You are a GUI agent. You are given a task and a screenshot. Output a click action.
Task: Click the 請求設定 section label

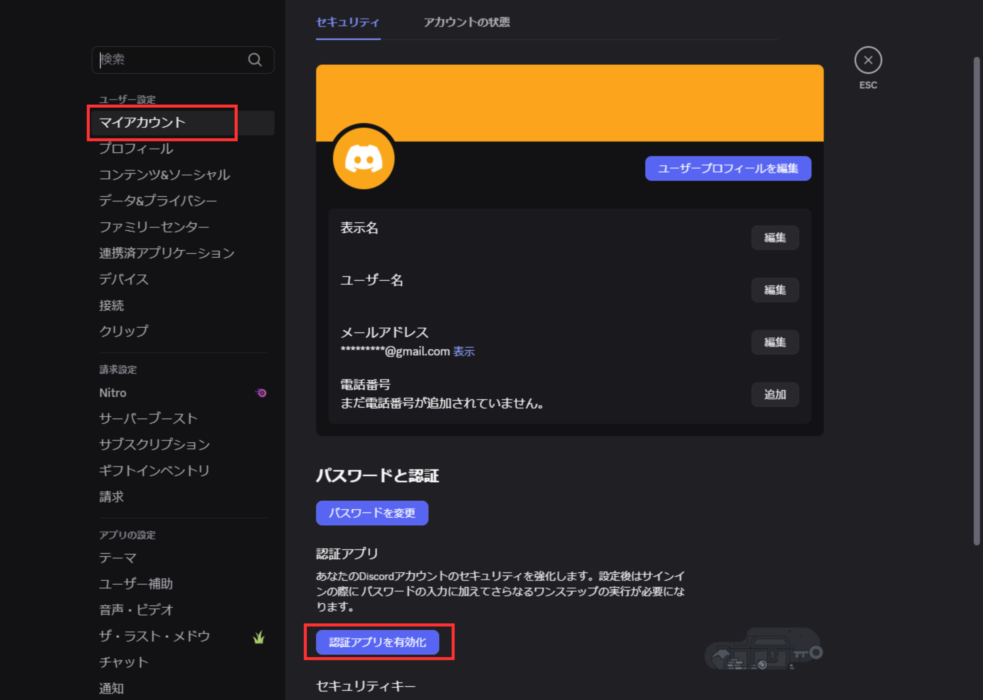[118, 370]
